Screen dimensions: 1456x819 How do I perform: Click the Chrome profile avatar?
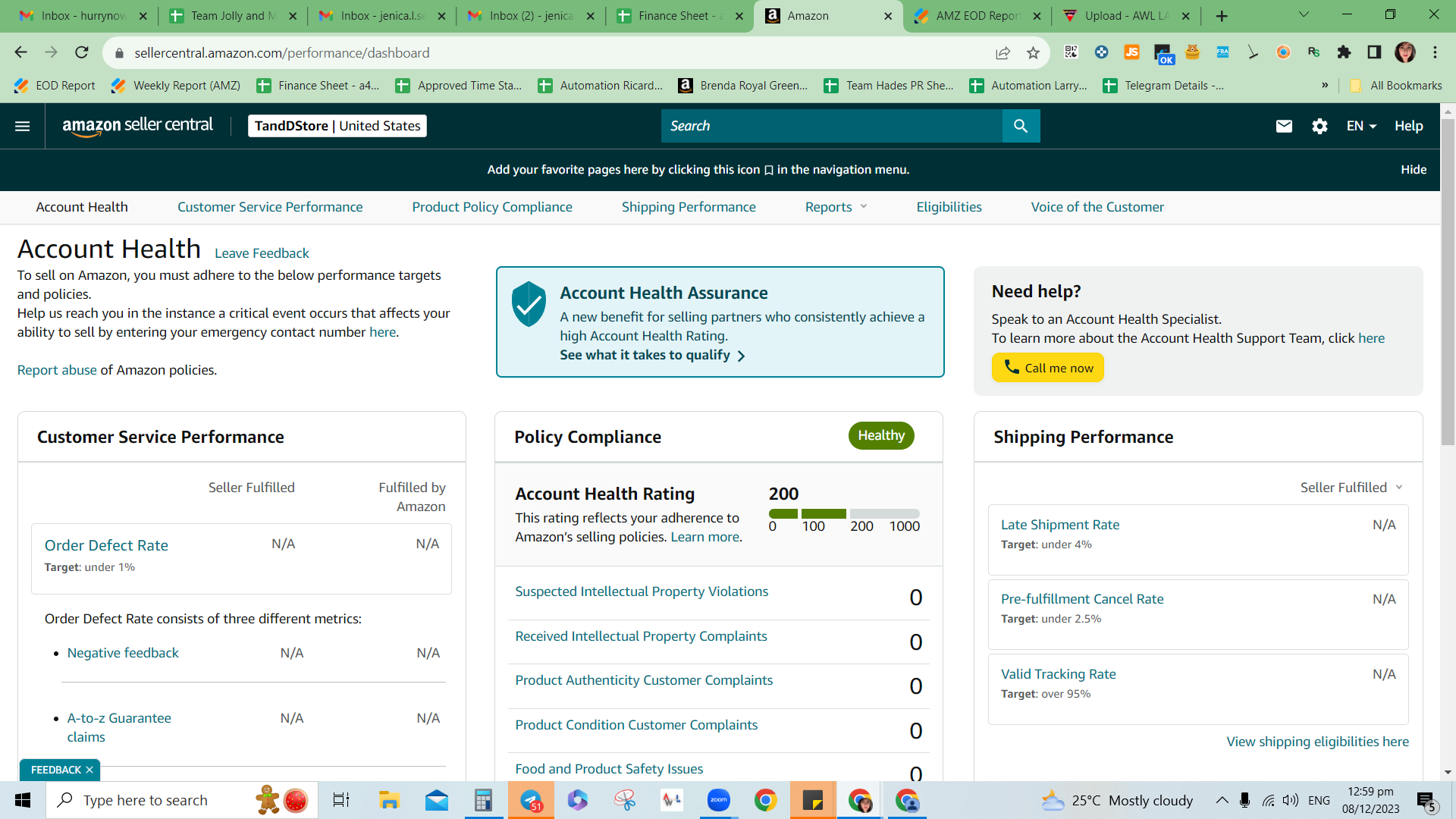point(1405,52)
